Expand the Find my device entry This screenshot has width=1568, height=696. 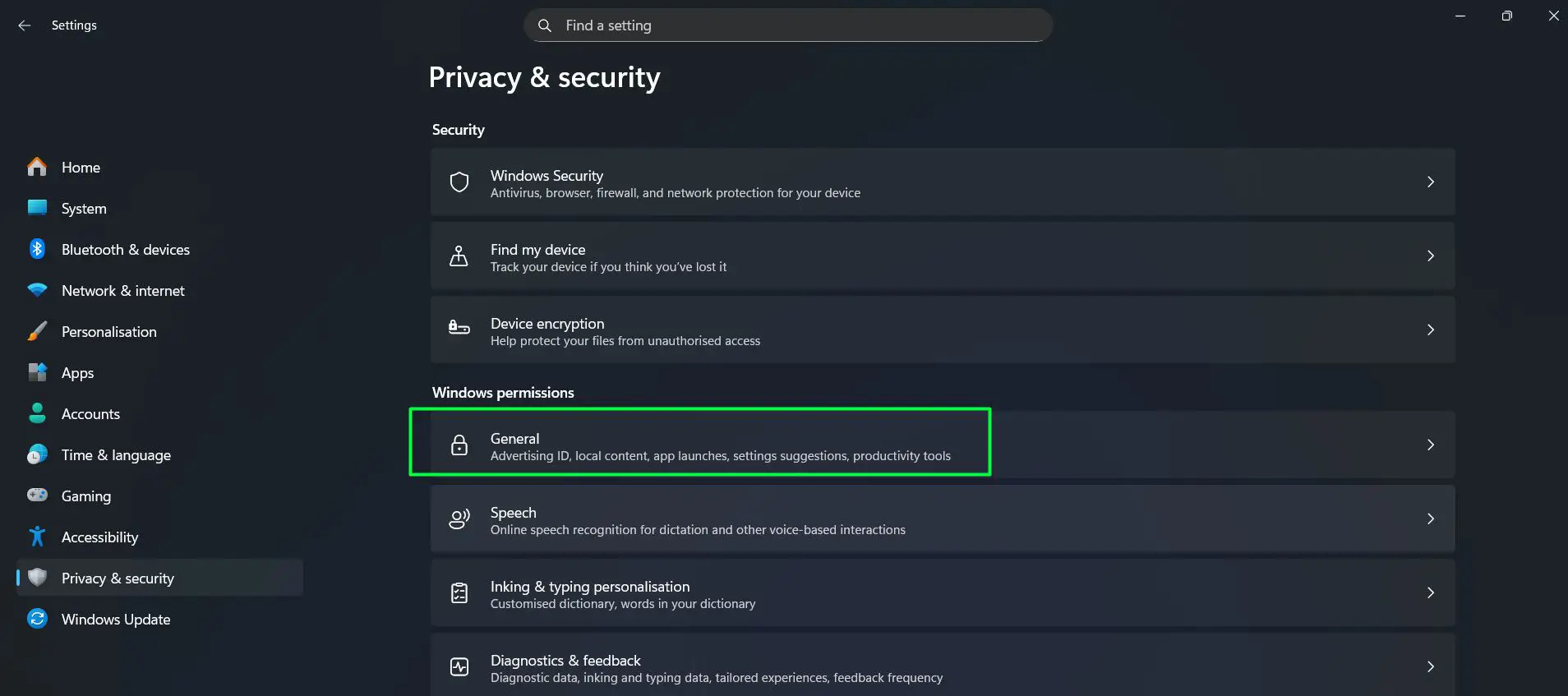(x=1431, y=256)
